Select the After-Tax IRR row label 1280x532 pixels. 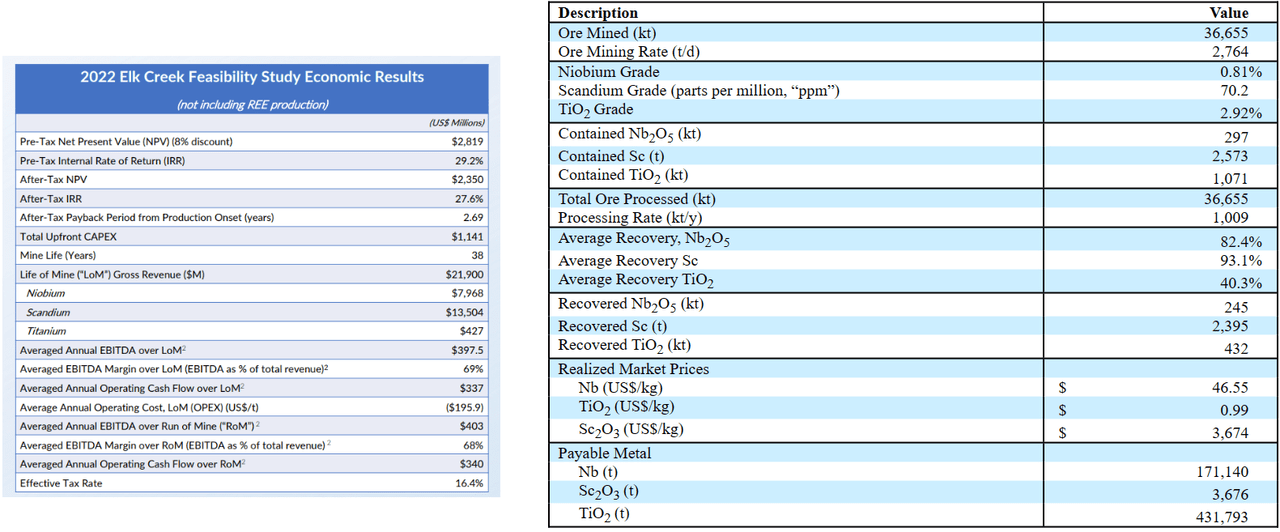pos(52,199)
